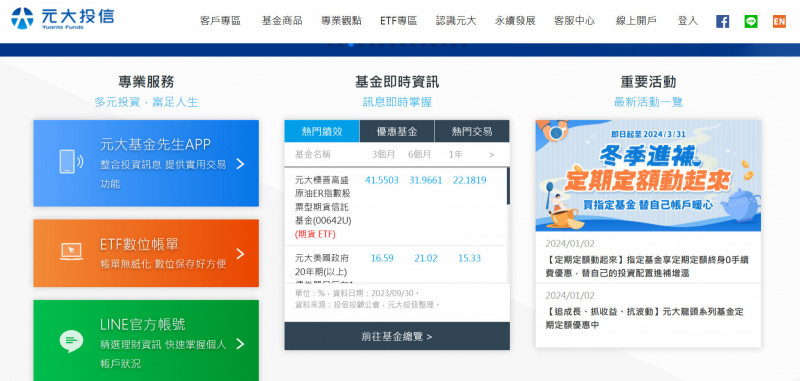Click the fund list vertical scrollbar
The image size is (800, 381).
(x=508, y=186)
